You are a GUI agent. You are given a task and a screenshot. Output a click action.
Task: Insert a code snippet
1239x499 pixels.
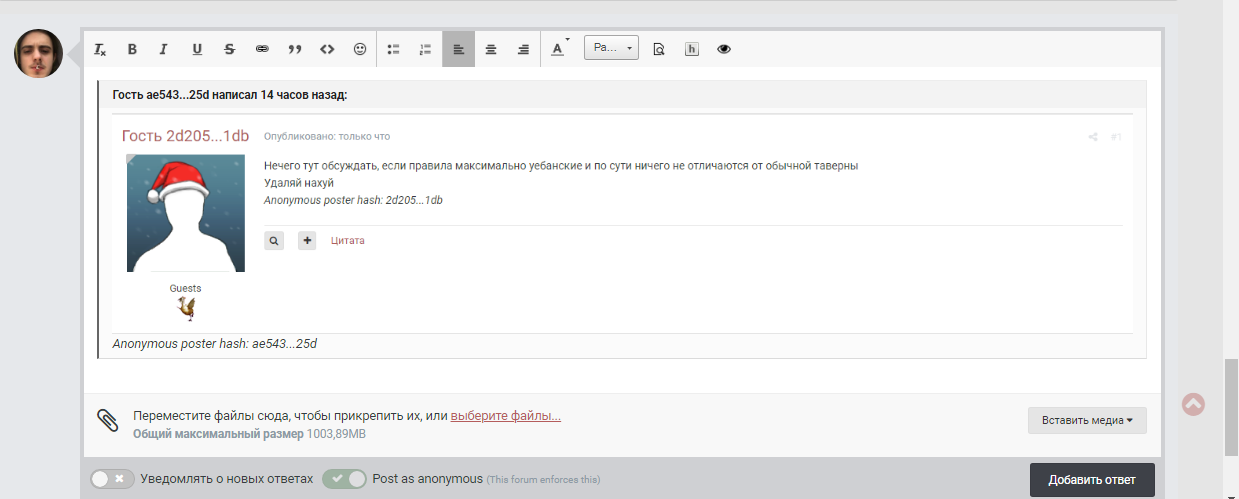click(327, 49)
